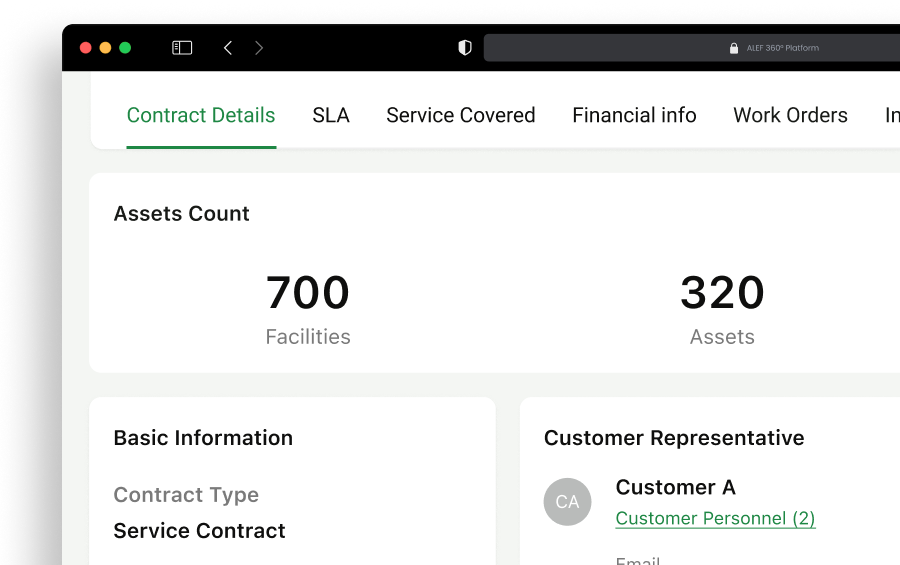
Task: Close the window with red button
Action: [86, 48]
